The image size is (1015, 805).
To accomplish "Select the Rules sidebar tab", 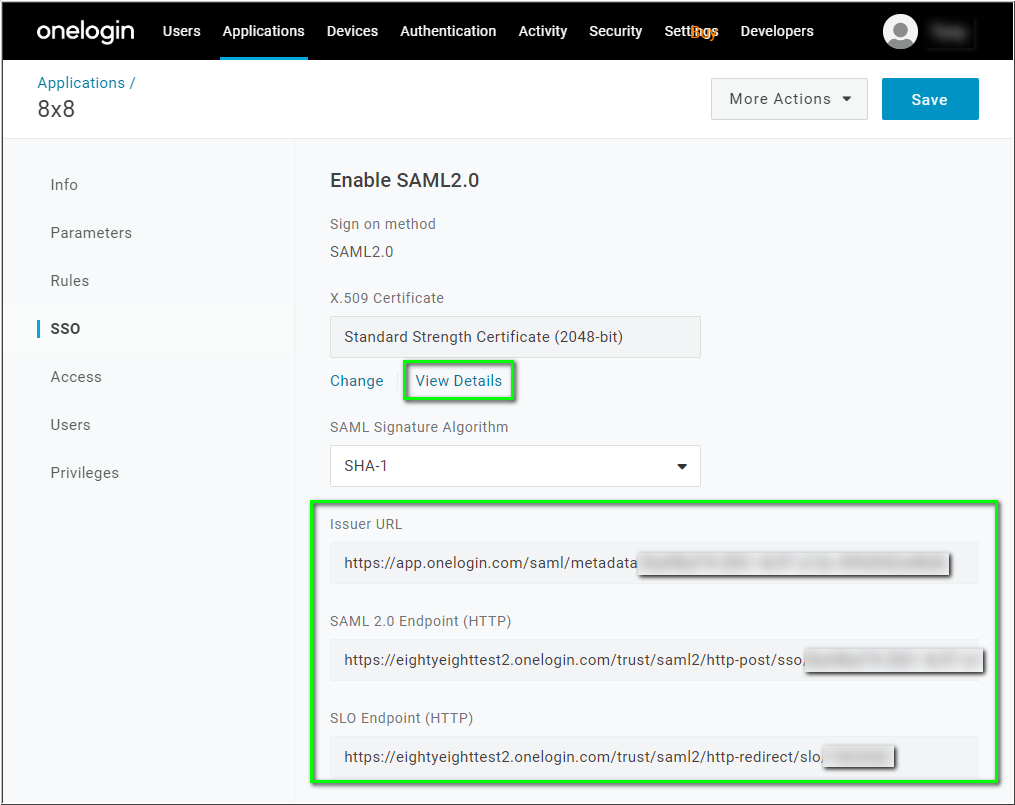I will 70,281.
